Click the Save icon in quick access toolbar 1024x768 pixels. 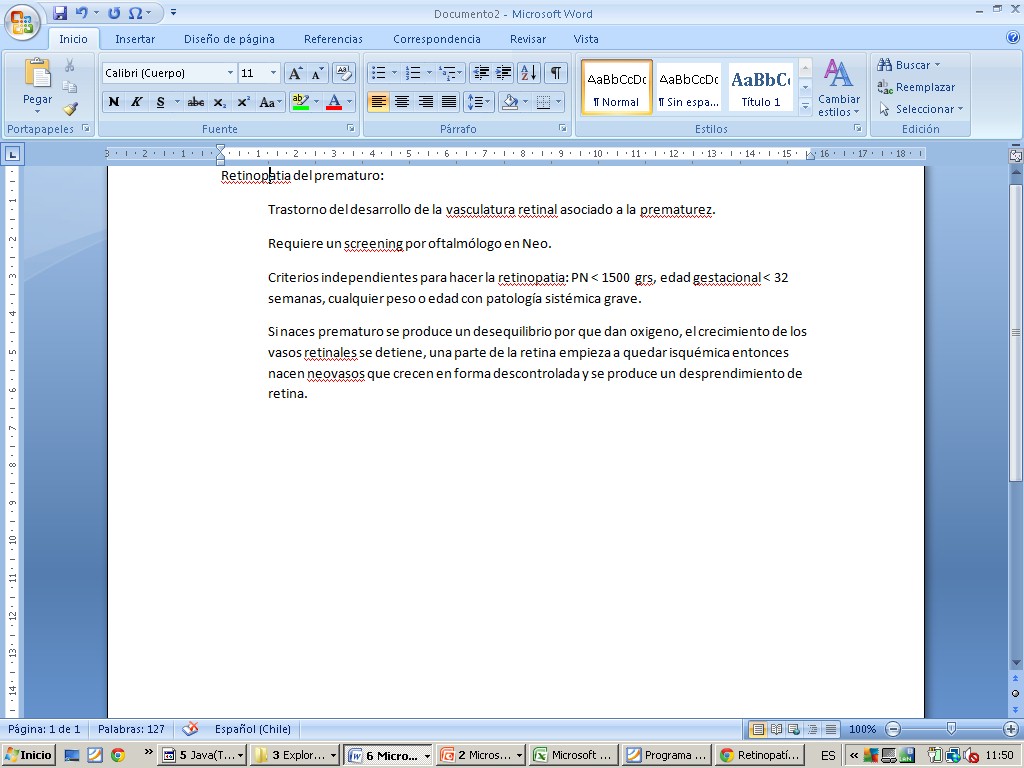coord(60,13)
